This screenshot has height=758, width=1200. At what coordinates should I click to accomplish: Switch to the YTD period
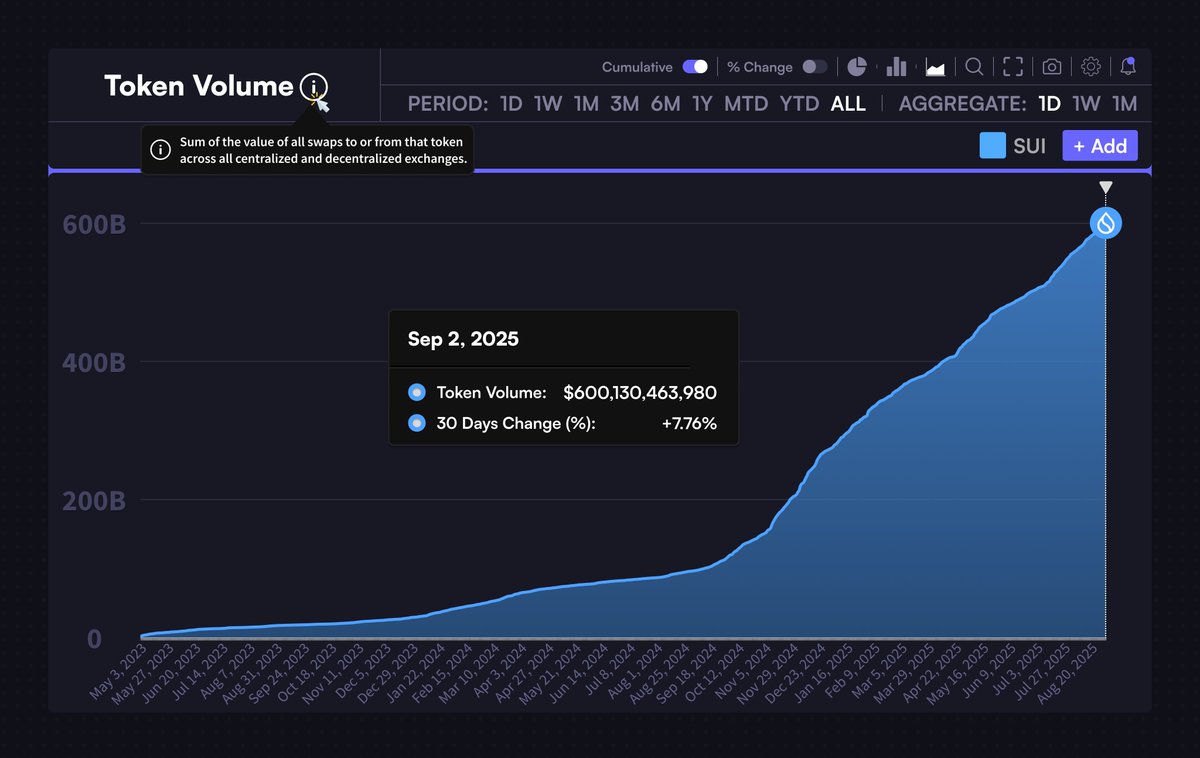click(x=799, y=103)
